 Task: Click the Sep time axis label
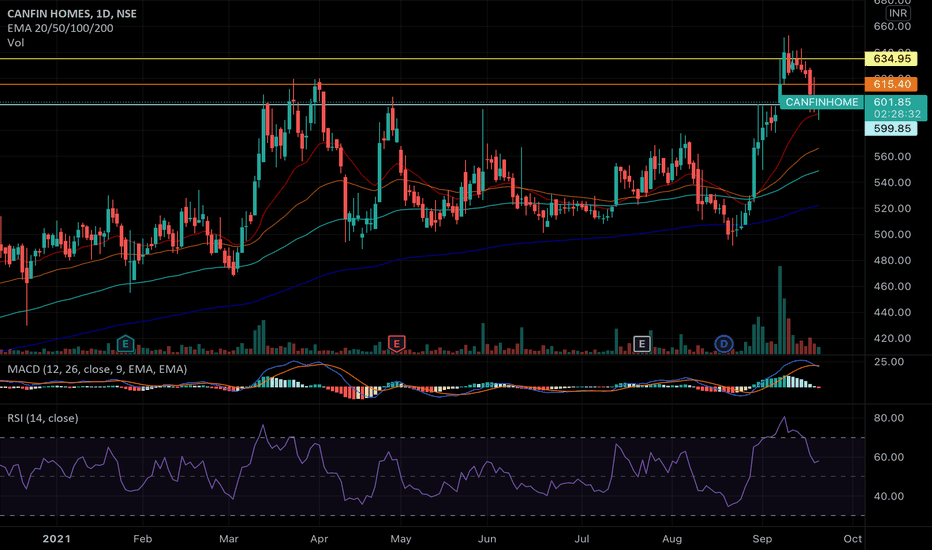[762, 539]
